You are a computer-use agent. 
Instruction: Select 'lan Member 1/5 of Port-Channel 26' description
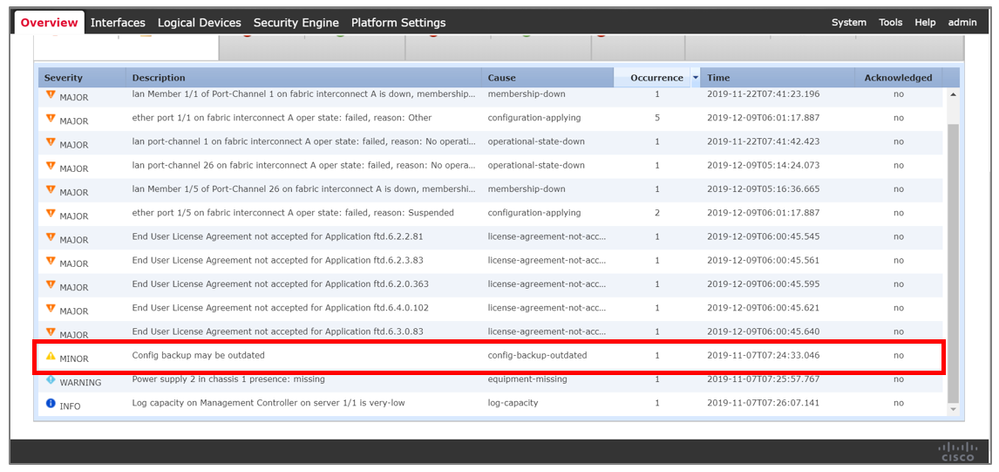tap(304, 189)
